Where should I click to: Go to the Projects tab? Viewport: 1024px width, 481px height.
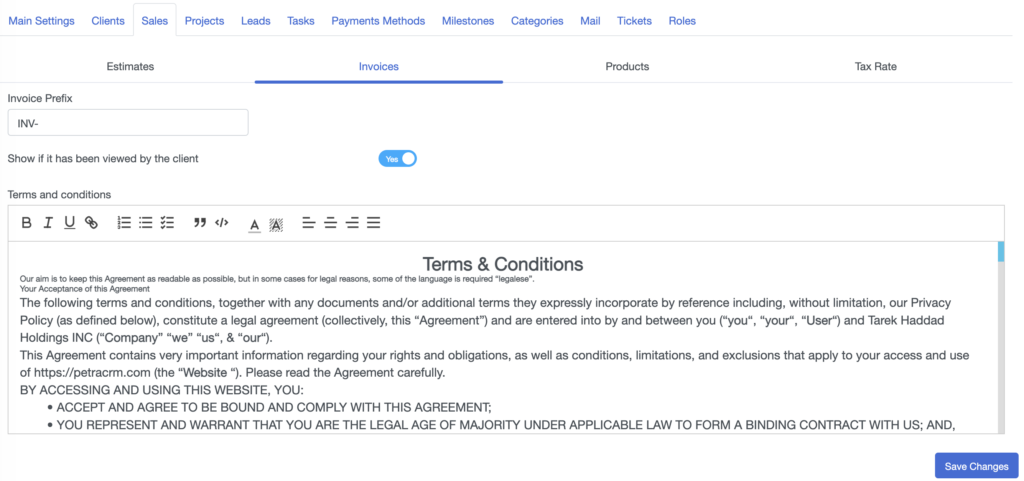pyautogui.click(x=204, y=21)
